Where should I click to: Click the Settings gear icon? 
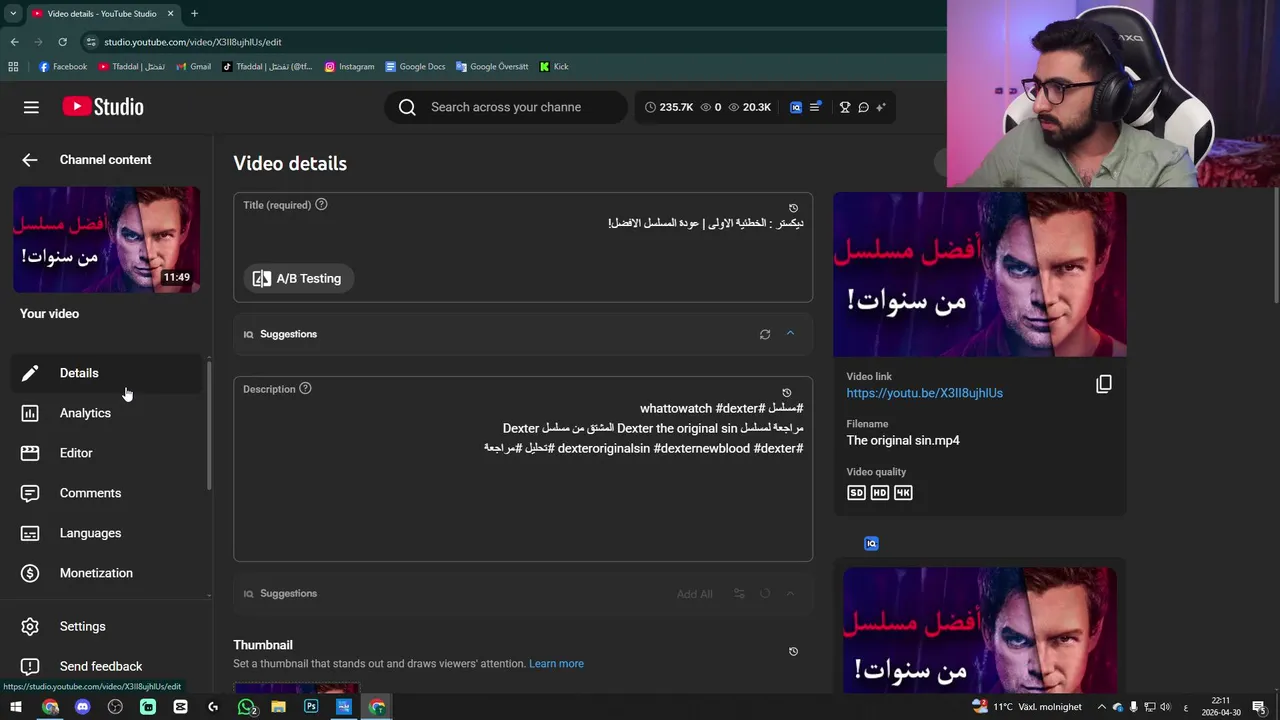click(30, 626)
